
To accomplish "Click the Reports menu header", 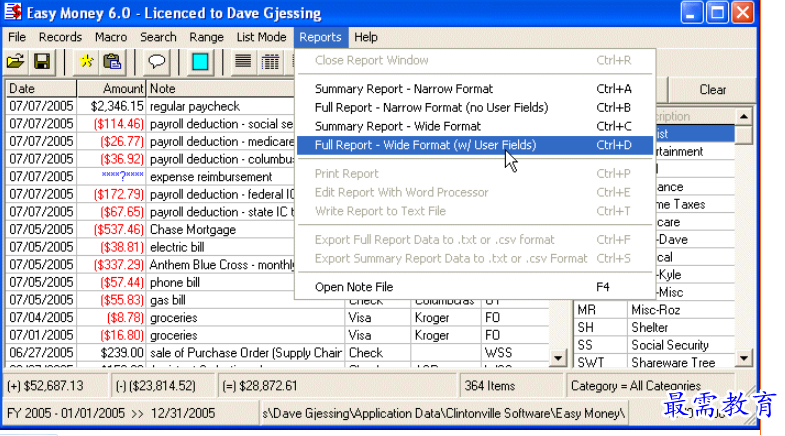I will [320, 37].
